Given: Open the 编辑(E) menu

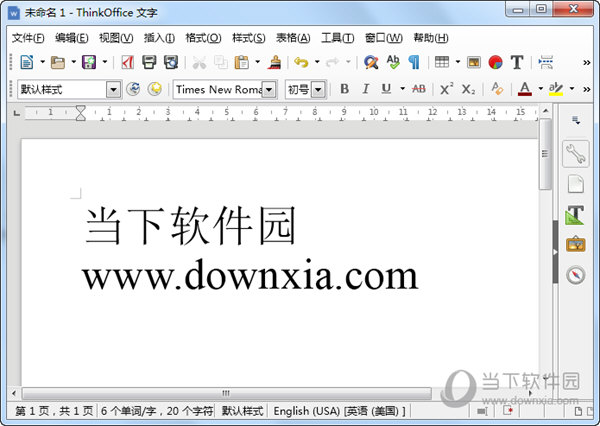Looking at the screenshot, I should pyautogui.click(x=72, y=38).
